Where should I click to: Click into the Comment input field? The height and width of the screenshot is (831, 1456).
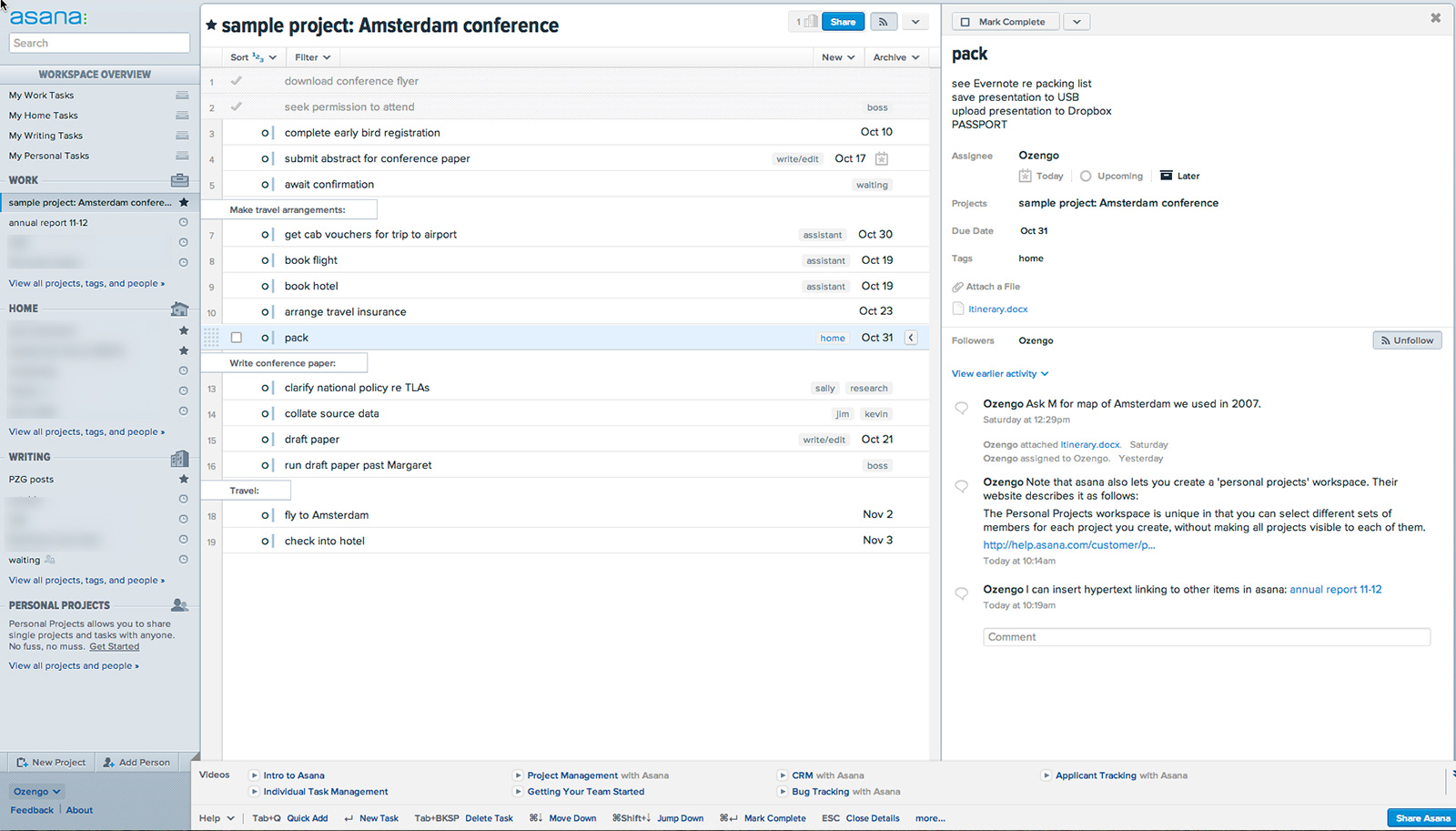click(x=1206, y=637)
